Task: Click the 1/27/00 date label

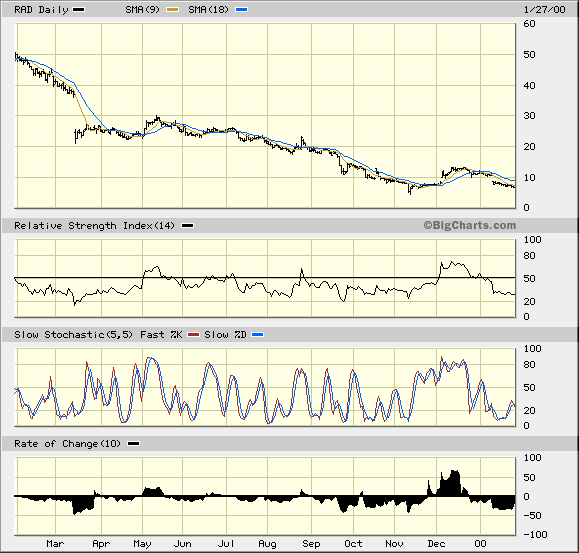Action: click(544, 10)
